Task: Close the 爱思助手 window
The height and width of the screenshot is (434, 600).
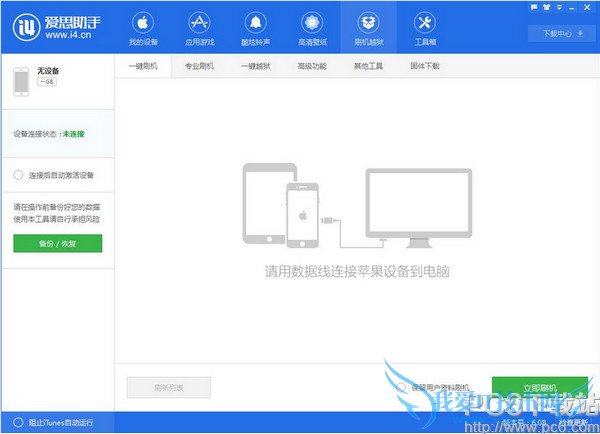Action: 587,7
